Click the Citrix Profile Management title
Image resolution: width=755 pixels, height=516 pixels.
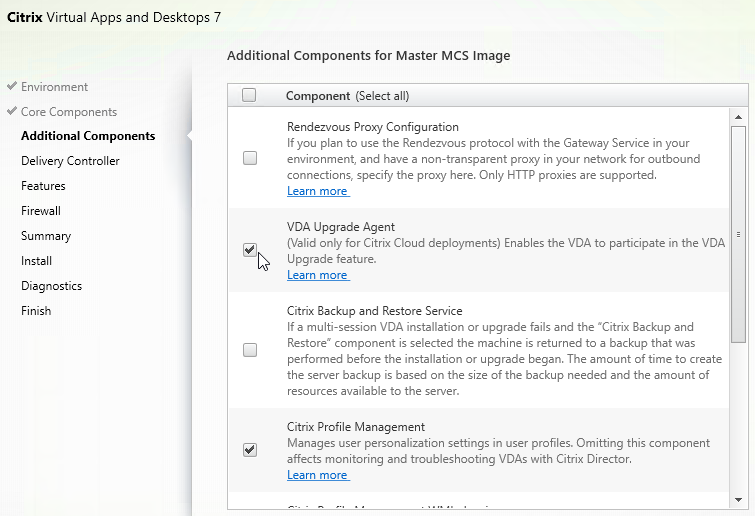pyautogui.click(x=356, y=427)
